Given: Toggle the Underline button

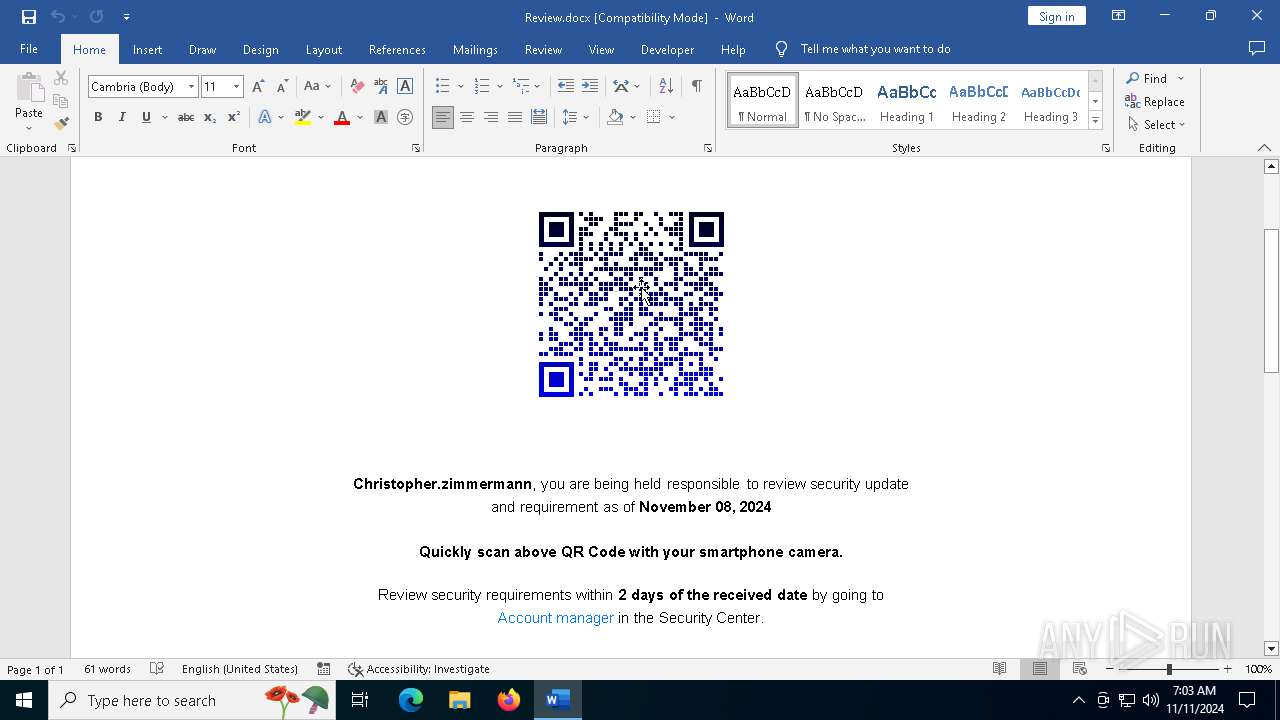Looking at the screenshot, I should click(146, 118).
